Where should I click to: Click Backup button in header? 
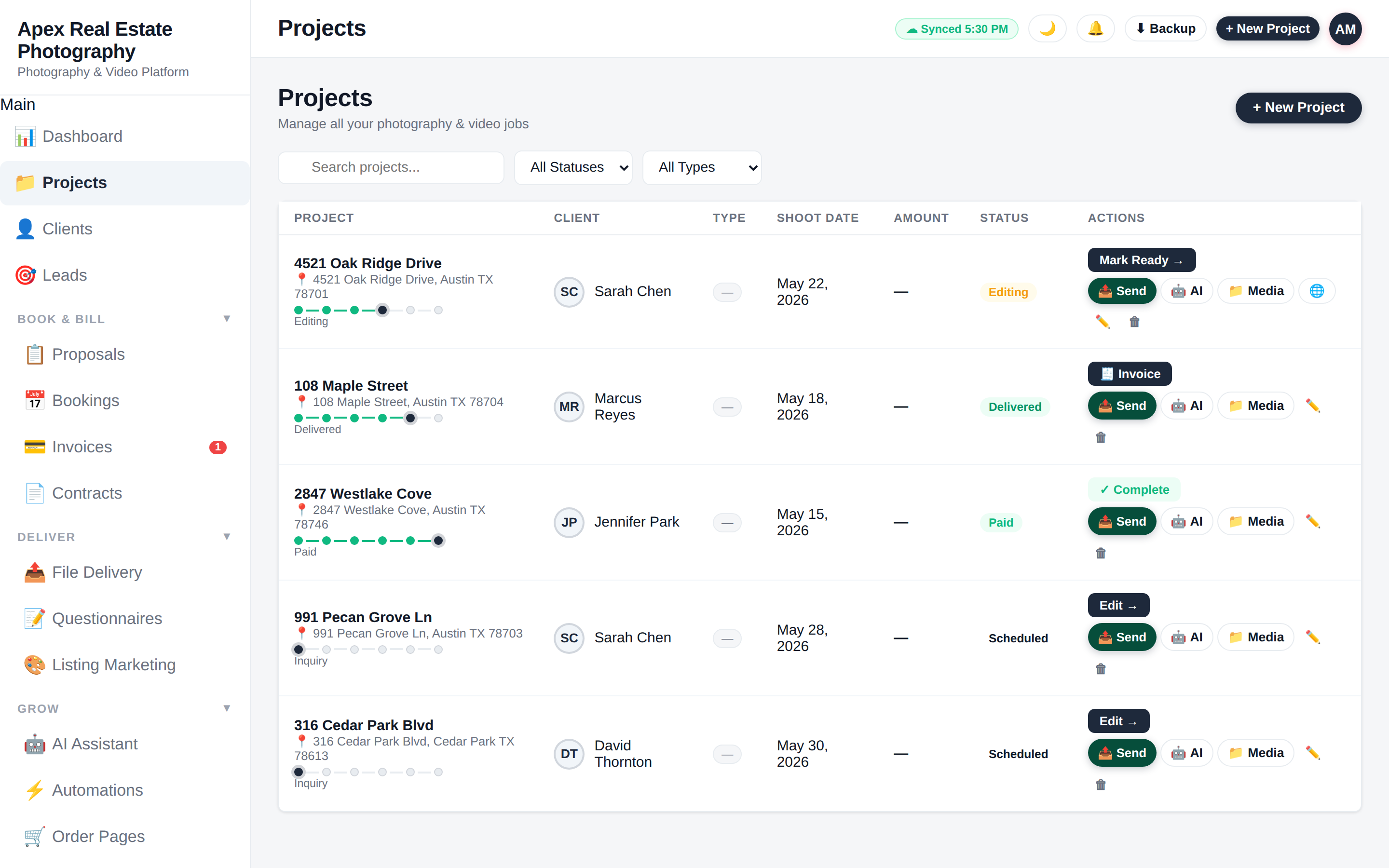point(1165,29)
